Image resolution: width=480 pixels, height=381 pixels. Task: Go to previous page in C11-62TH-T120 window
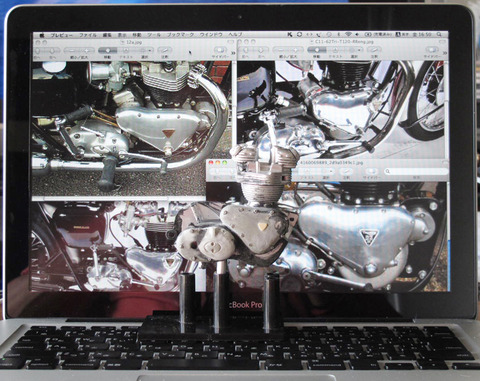246,50
